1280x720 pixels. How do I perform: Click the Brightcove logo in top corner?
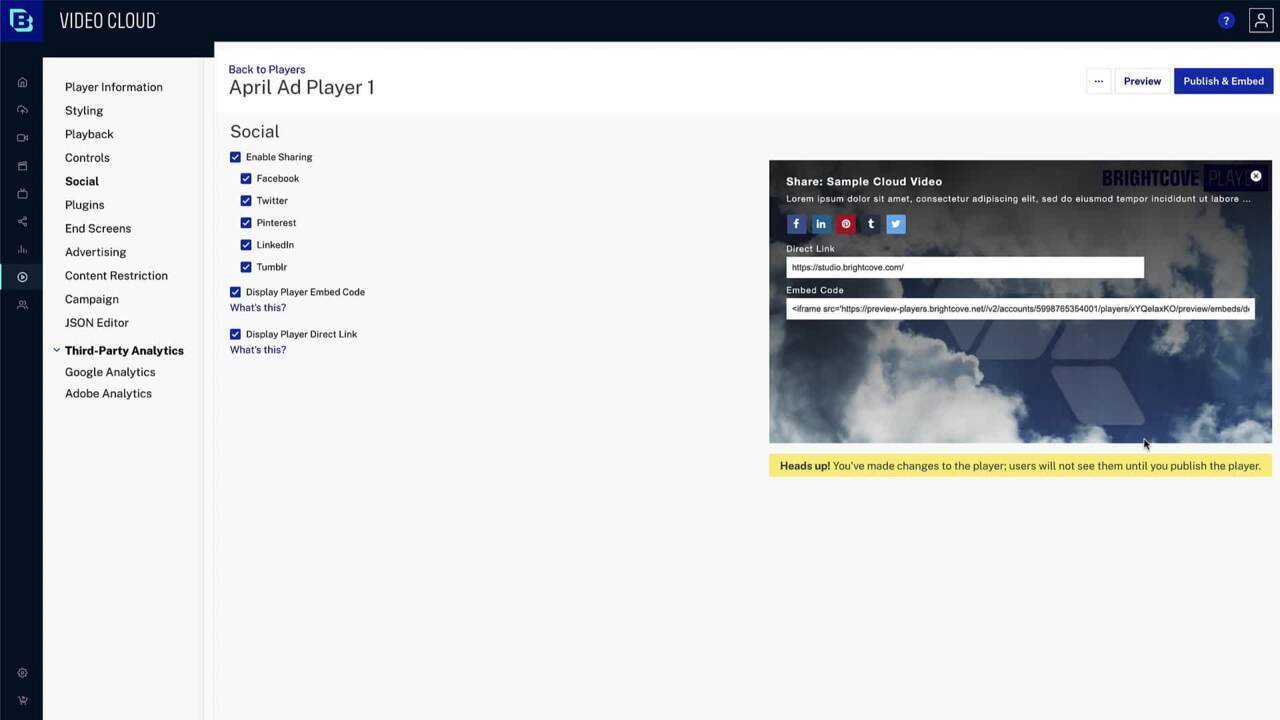(x=21, y=20)
